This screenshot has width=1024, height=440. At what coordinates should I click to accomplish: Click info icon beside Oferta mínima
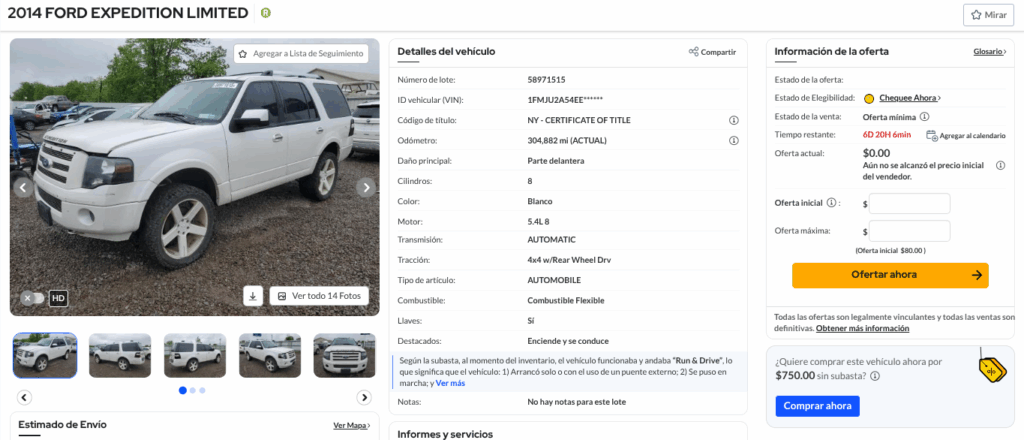point(924,117)
